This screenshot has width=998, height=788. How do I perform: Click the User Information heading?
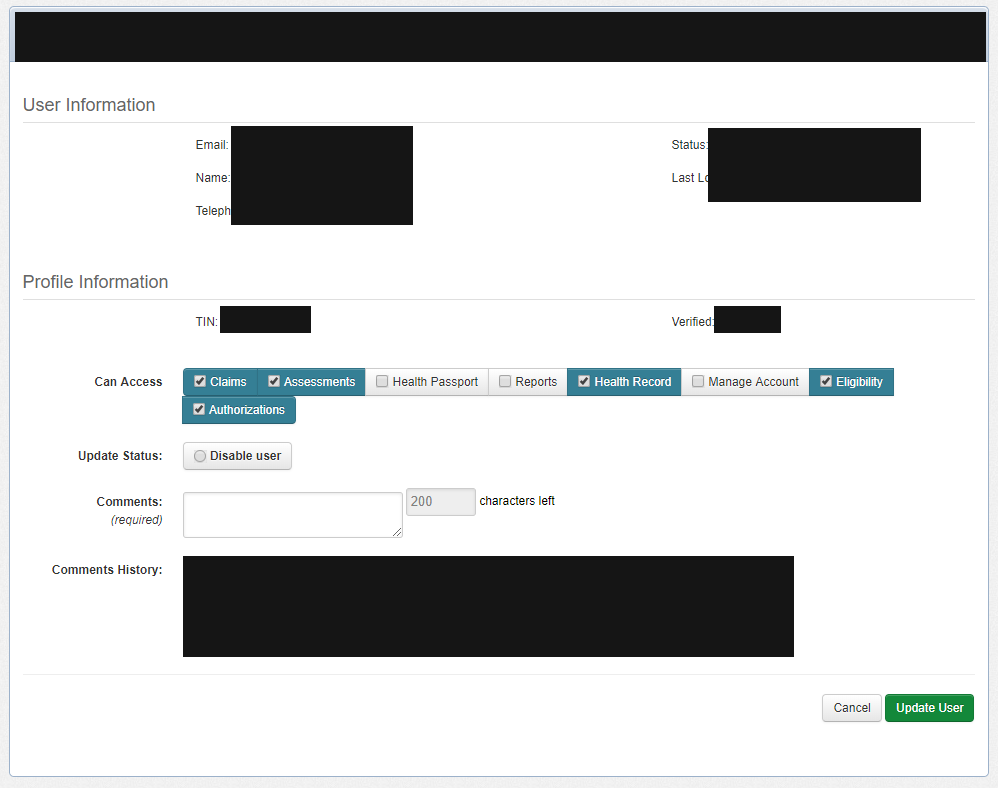[x=89, y=105]
